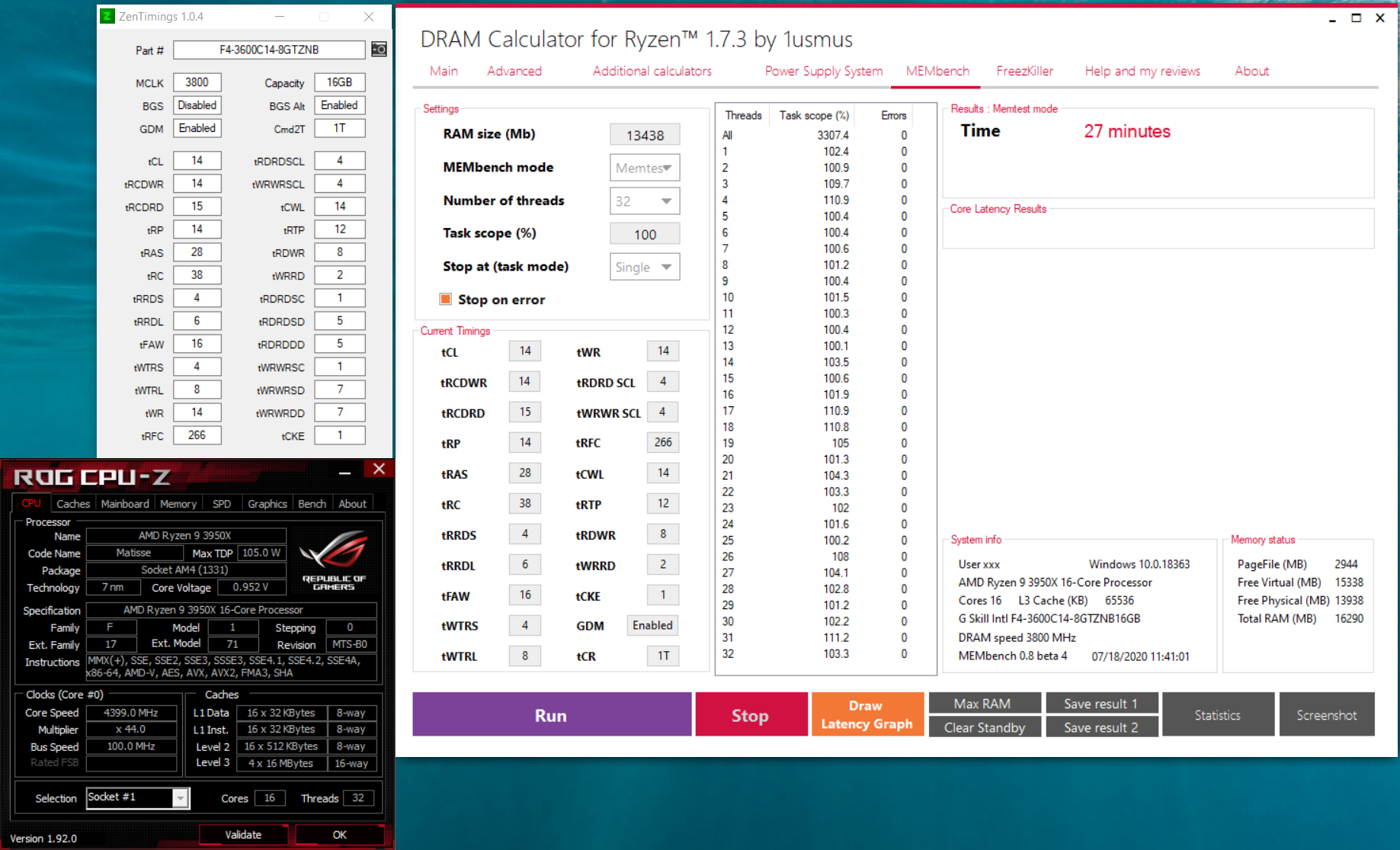Click the tCR 1T field in Current Timings
This screenshot has height=850, width=1400.
663,656
